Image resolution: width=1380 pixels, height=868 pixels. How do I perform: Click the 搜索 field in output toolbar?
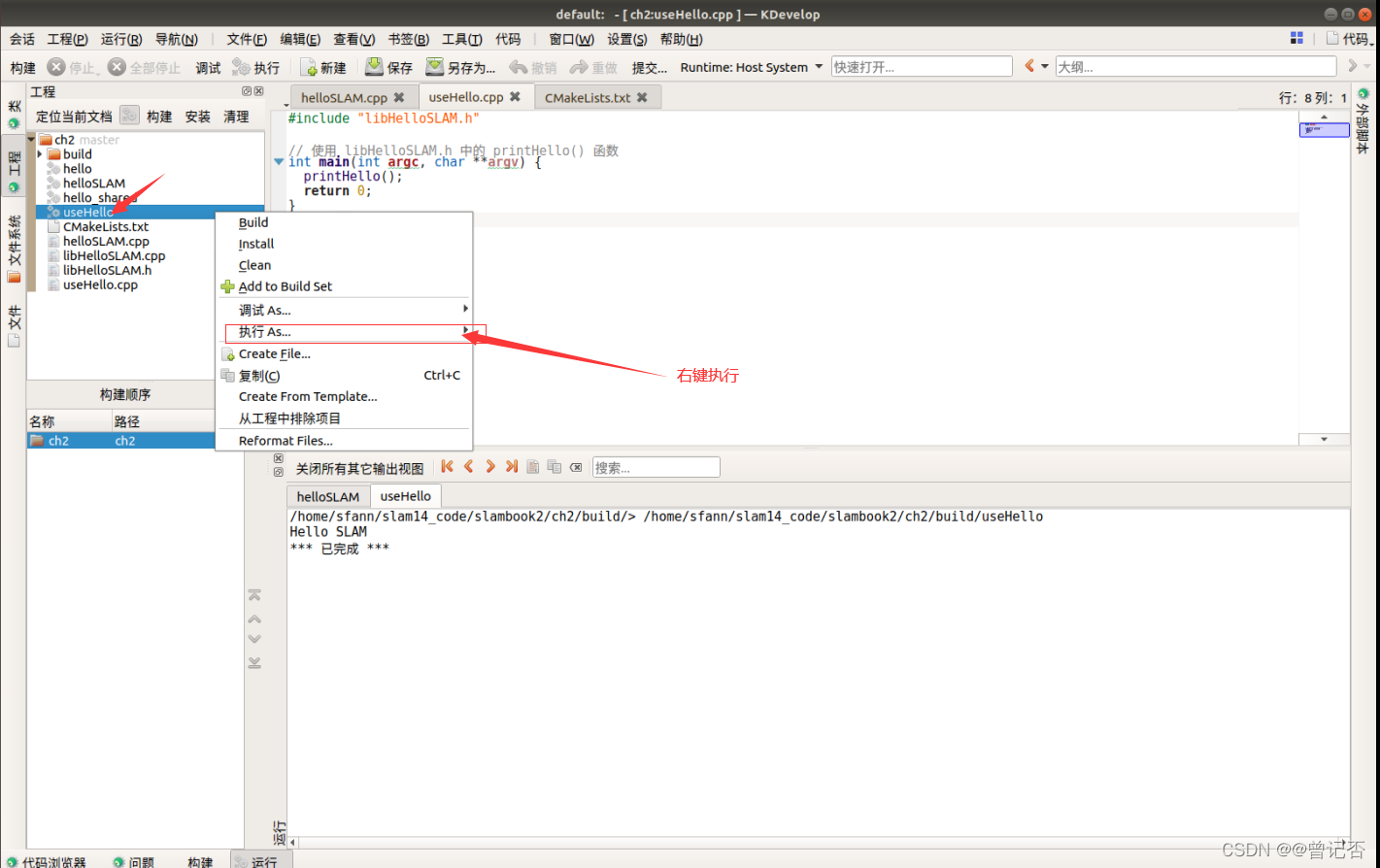[x=656, y=467]
